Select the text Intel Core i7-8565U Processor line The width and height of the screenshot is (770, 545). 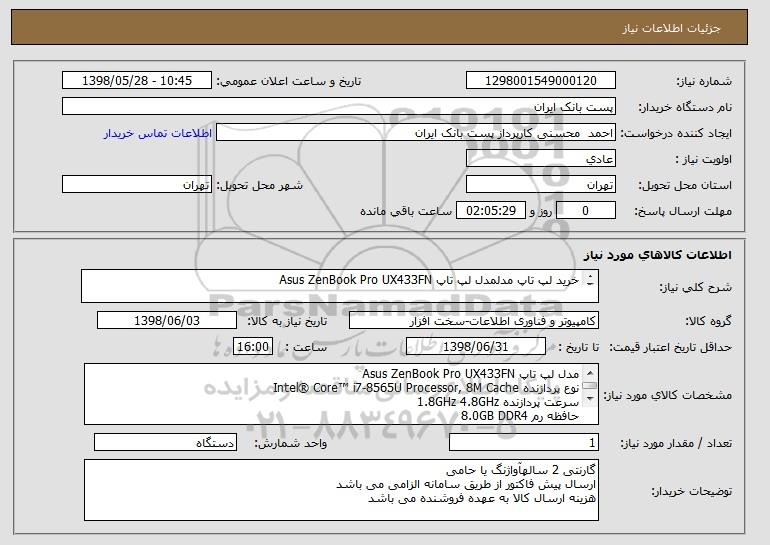[x=426, y=388]
